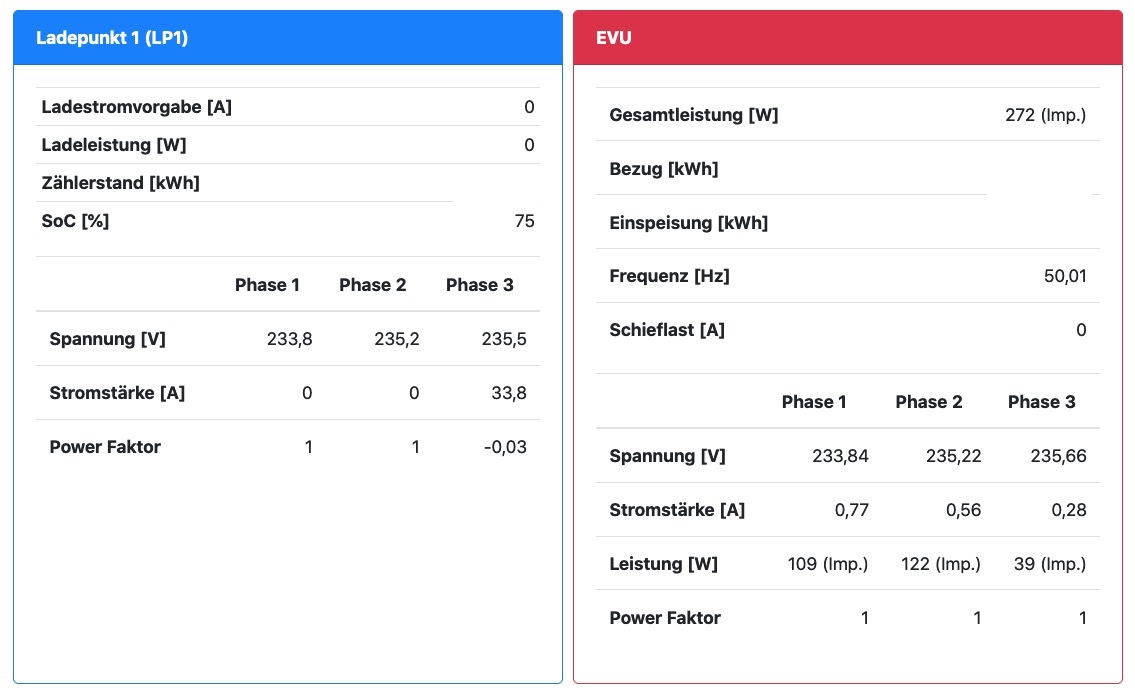The height and width of the screenshot is (690, 1135).
Task: Select Ladepunkt Phase 1 voltage 233,8
Action: 290,339
